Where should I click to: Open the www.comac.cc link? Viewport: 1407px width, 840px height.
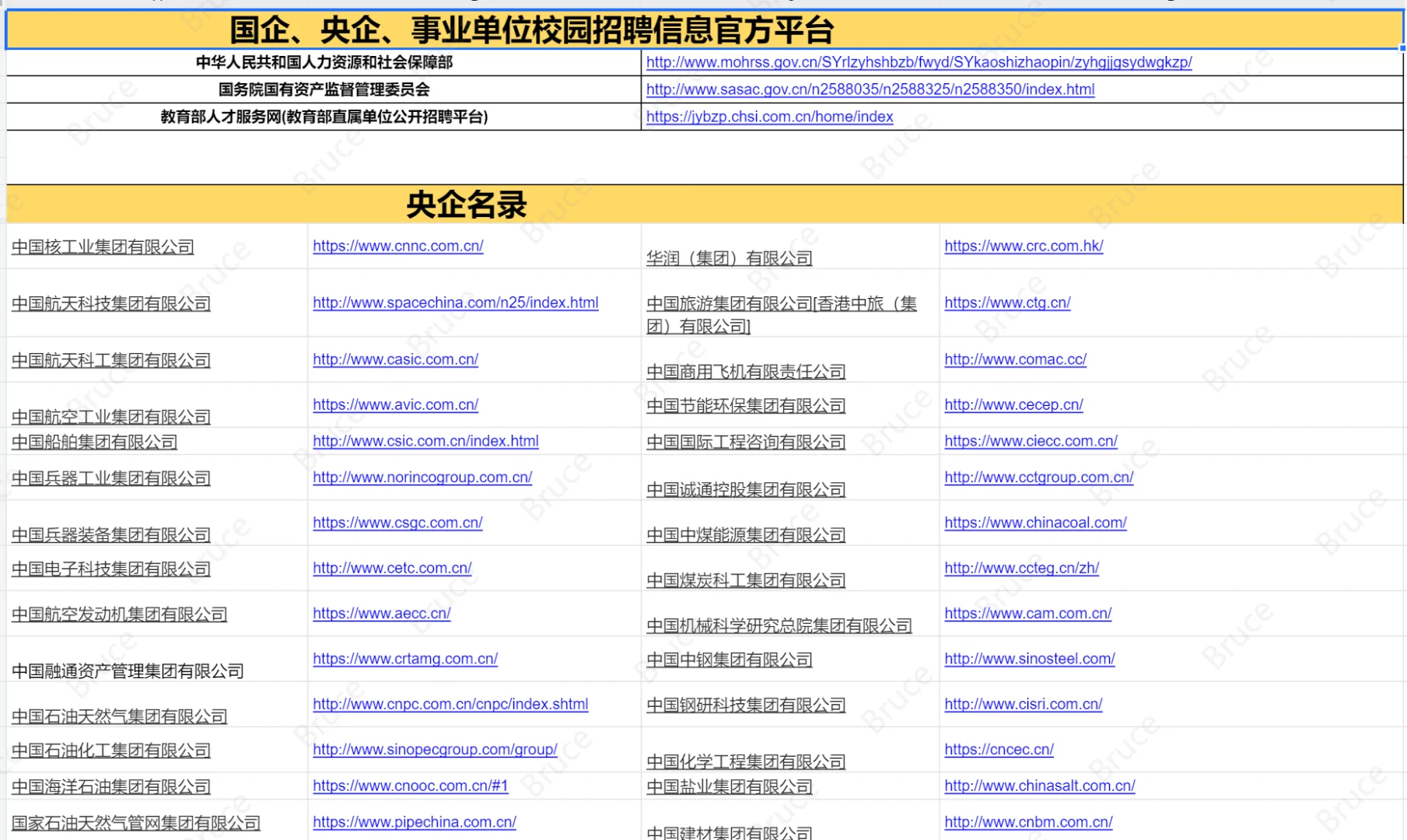(1015, 359)
